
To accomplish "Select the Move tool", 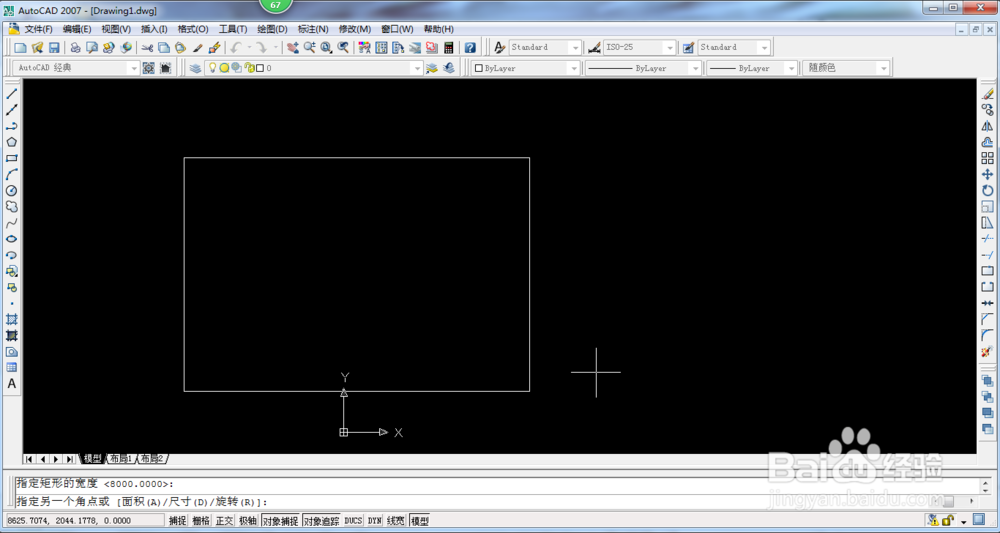I will pyautogui.click(x=988, y=174).
